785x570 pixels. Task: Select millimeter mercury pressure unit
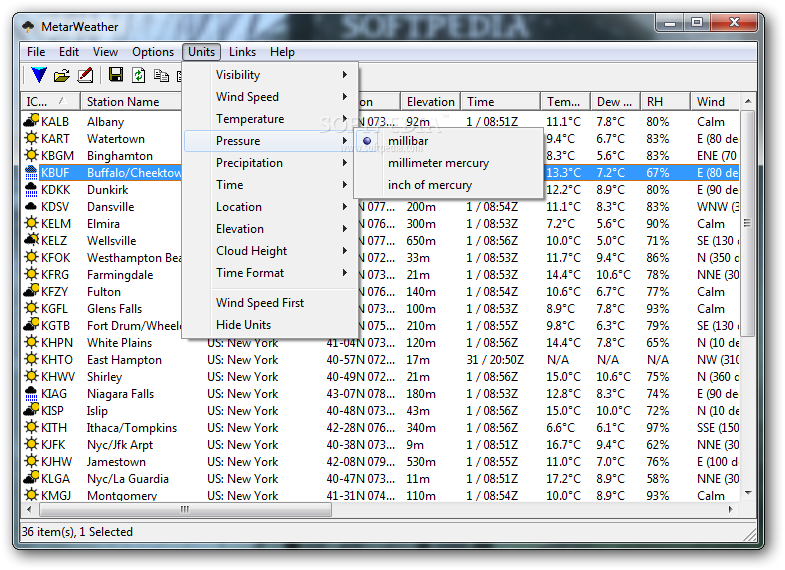(x=448, y=163)
